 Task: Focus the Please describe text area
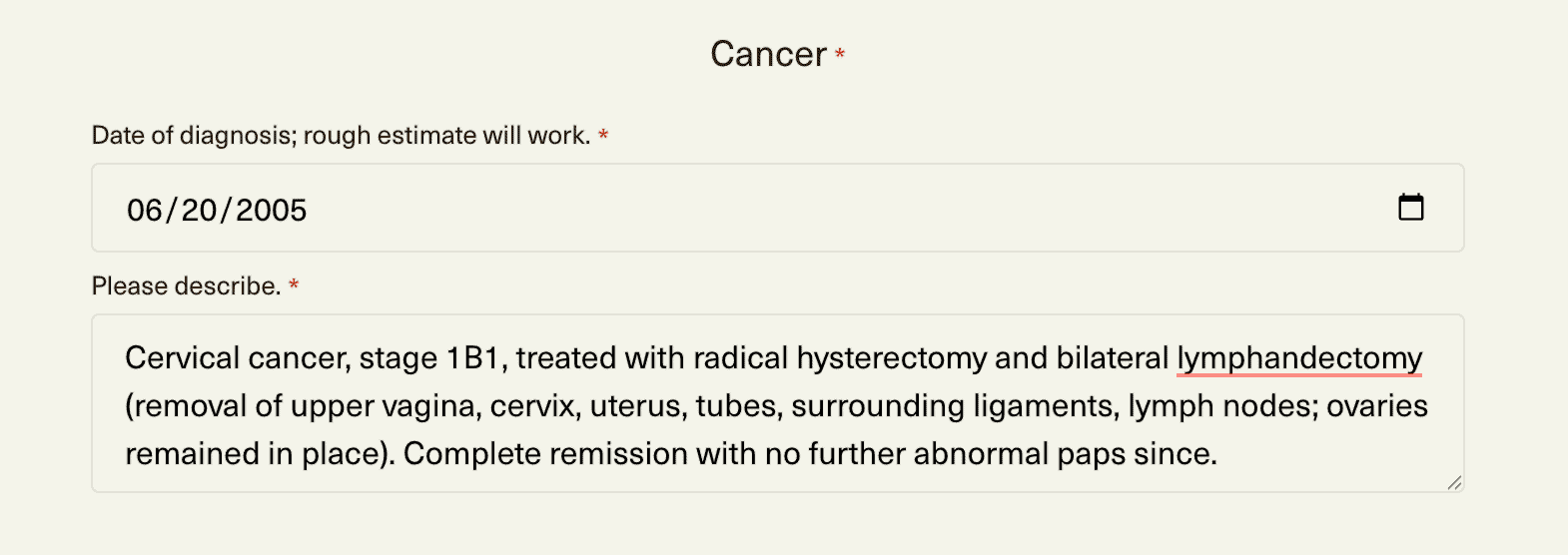[777, 403]
